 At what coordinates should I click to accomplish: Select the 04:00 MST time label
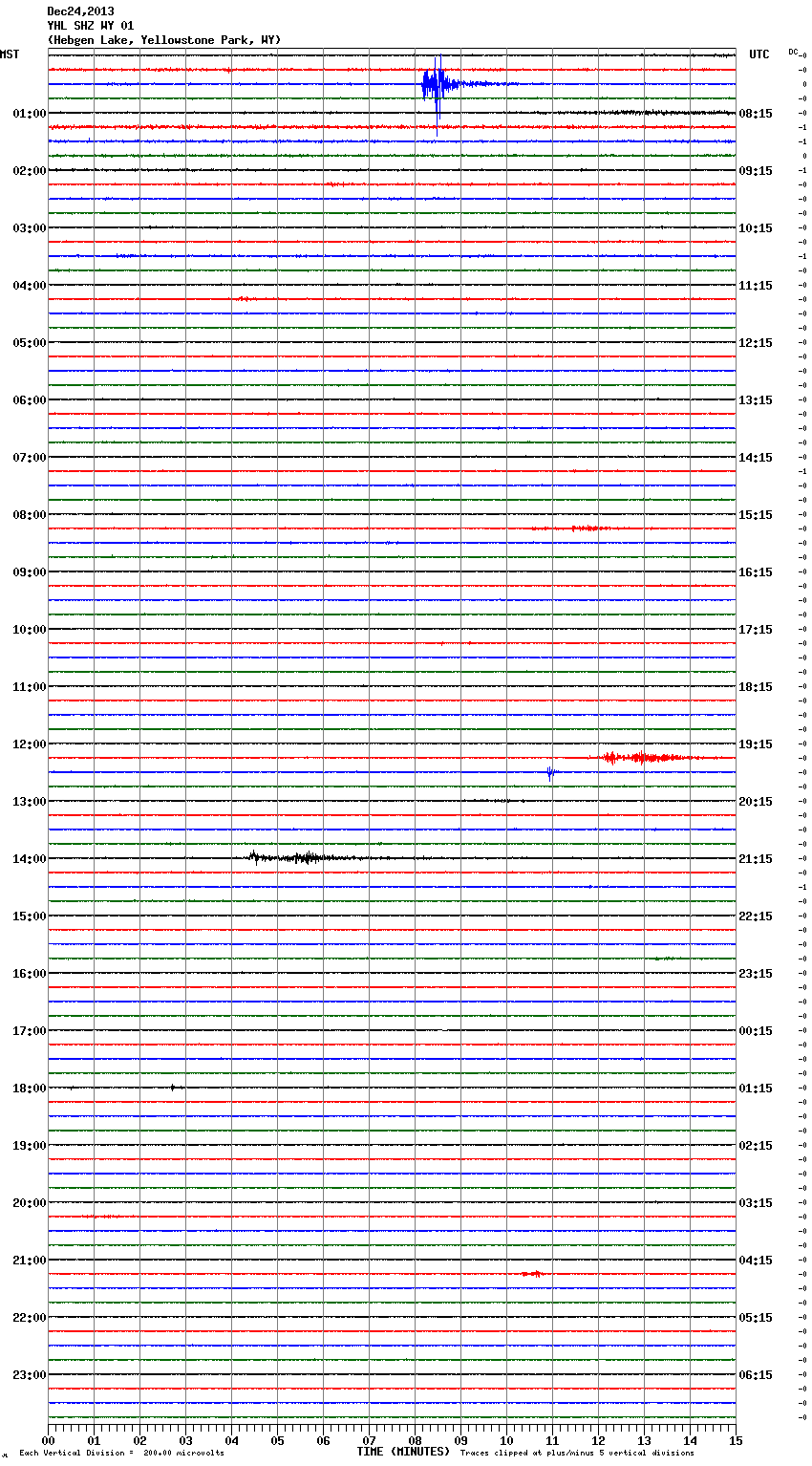click(x=30, y=286)
